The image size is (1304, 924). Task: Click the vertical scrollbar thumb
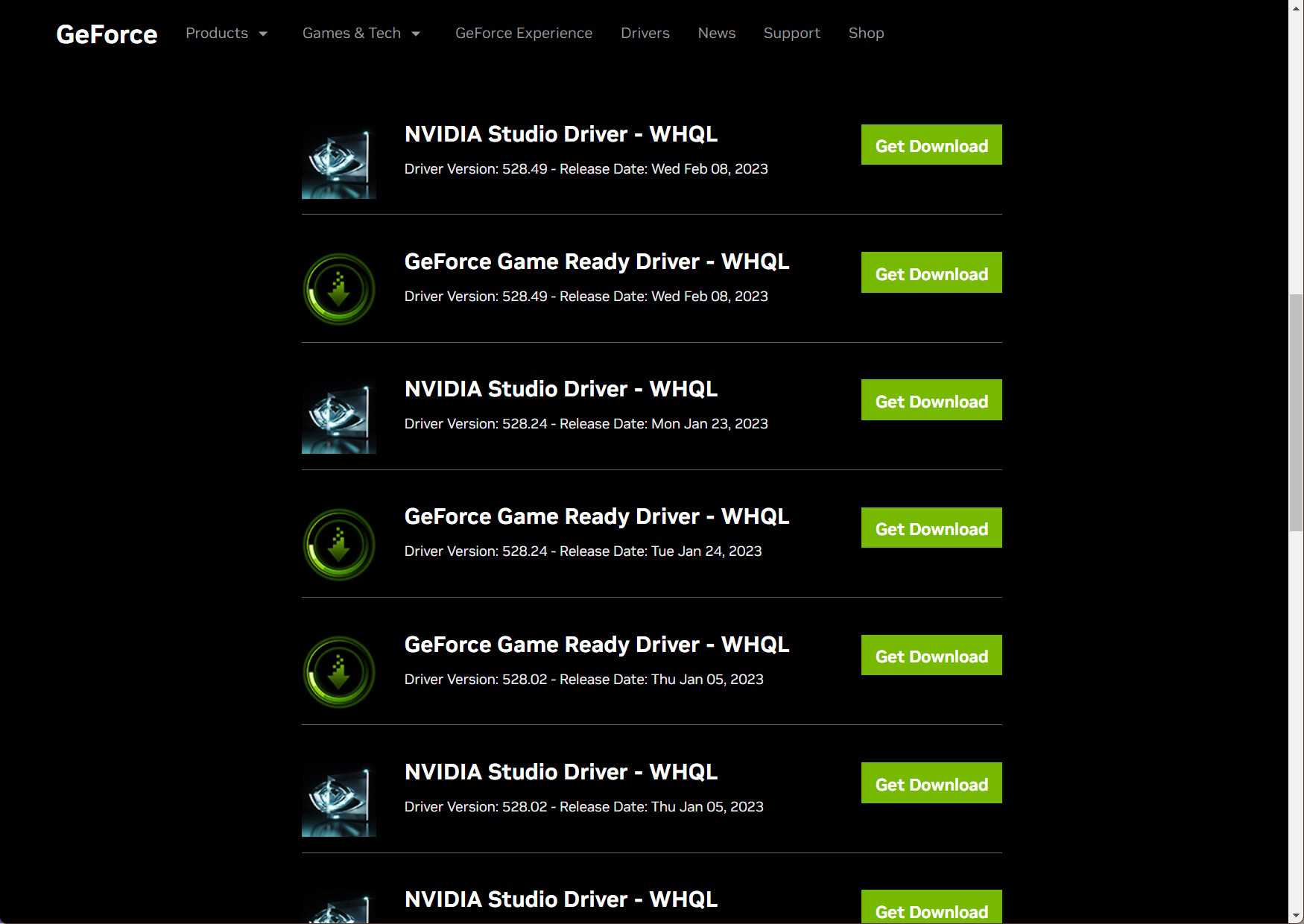(x=1296, y=412)
